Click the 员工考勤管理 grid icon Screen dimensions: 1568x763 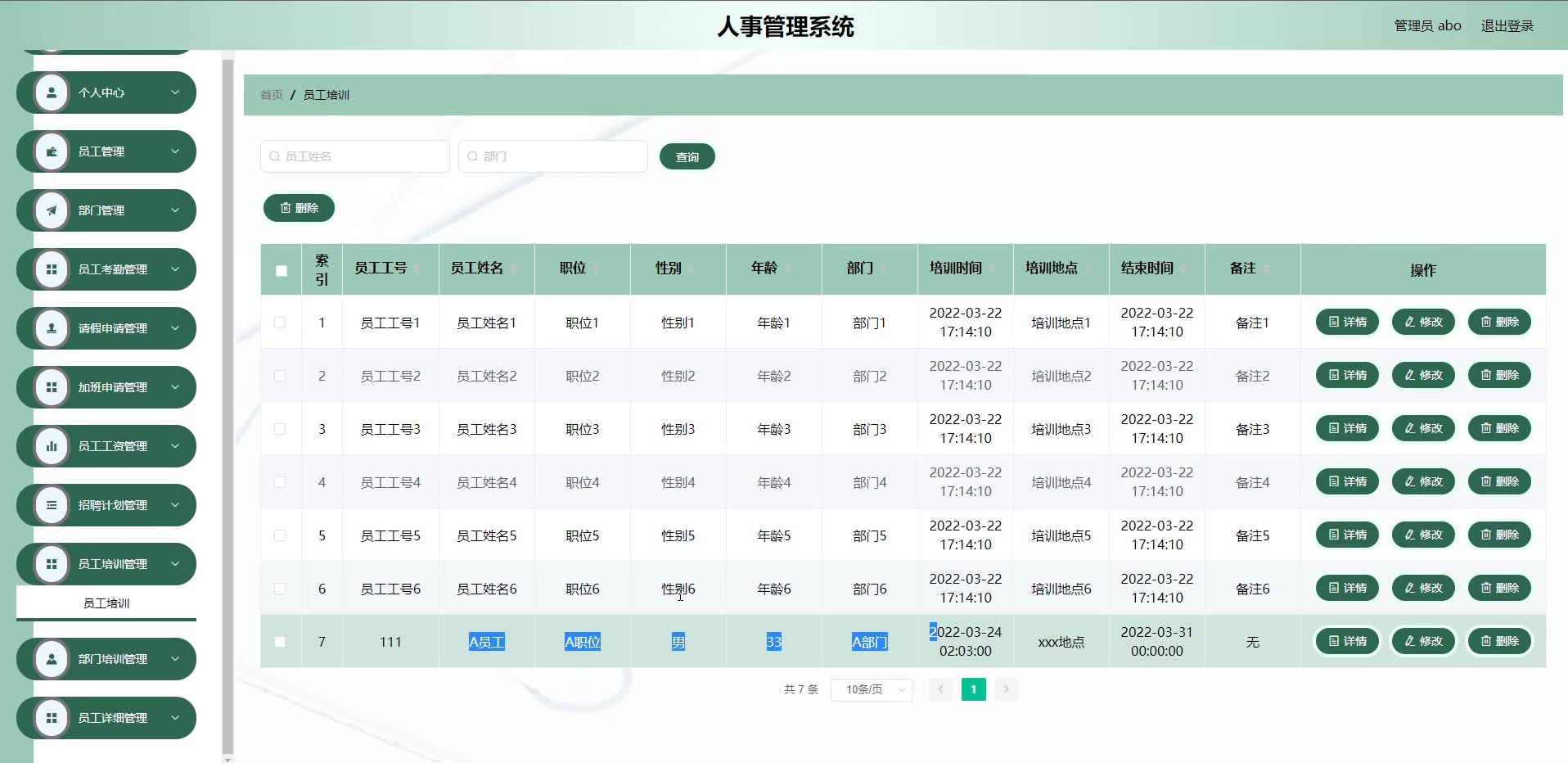click(52, 269)
